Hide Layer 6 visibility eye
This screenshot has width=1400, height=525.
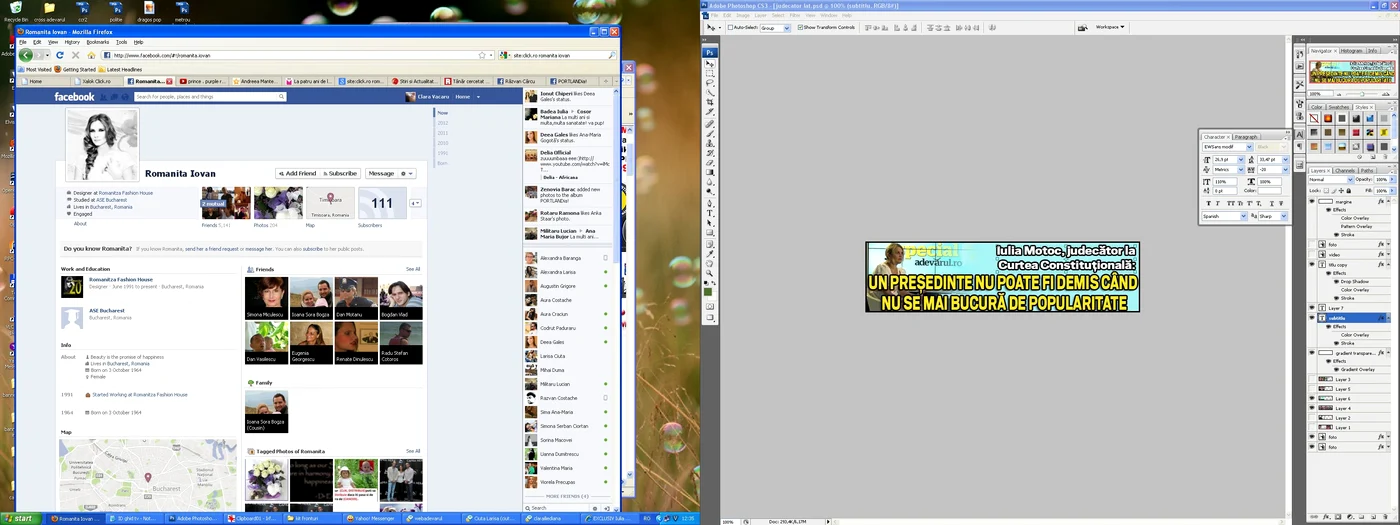click(1312, 399)
